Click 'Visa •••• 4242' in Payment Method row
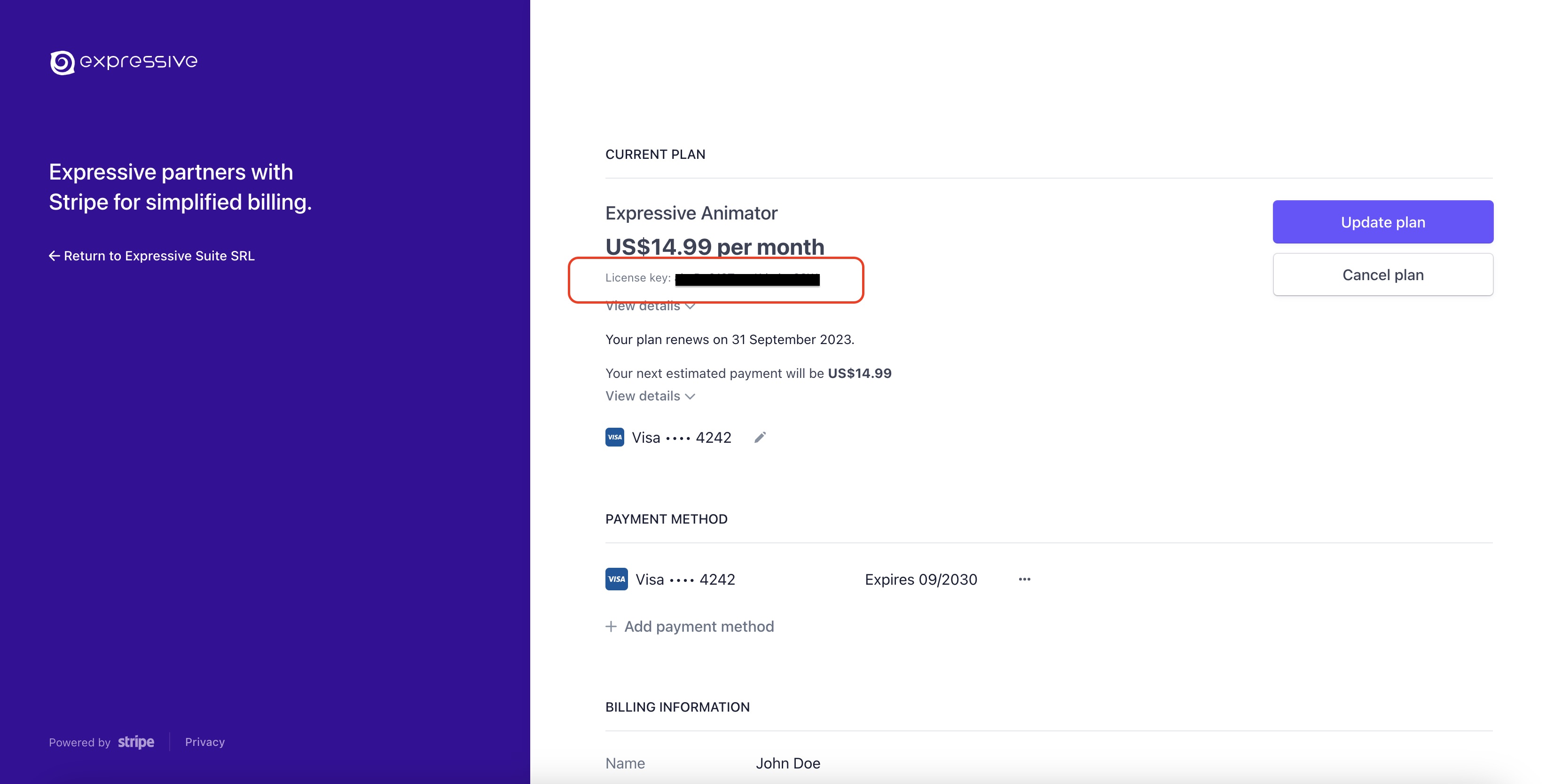The width and height of the screenshot is (1554, 784). 685,580
